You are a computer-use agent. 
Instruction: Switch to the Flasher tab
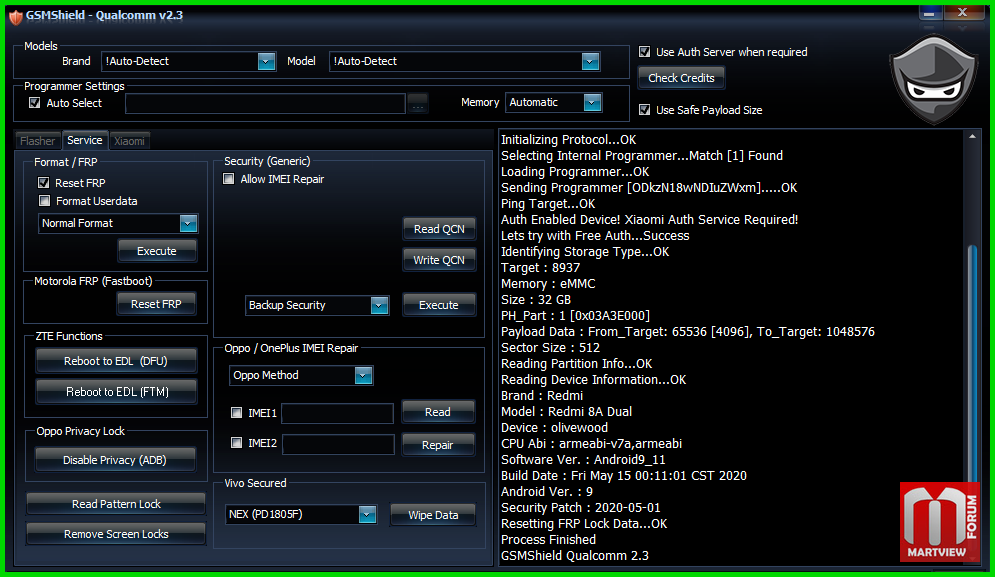click(37, 141)
